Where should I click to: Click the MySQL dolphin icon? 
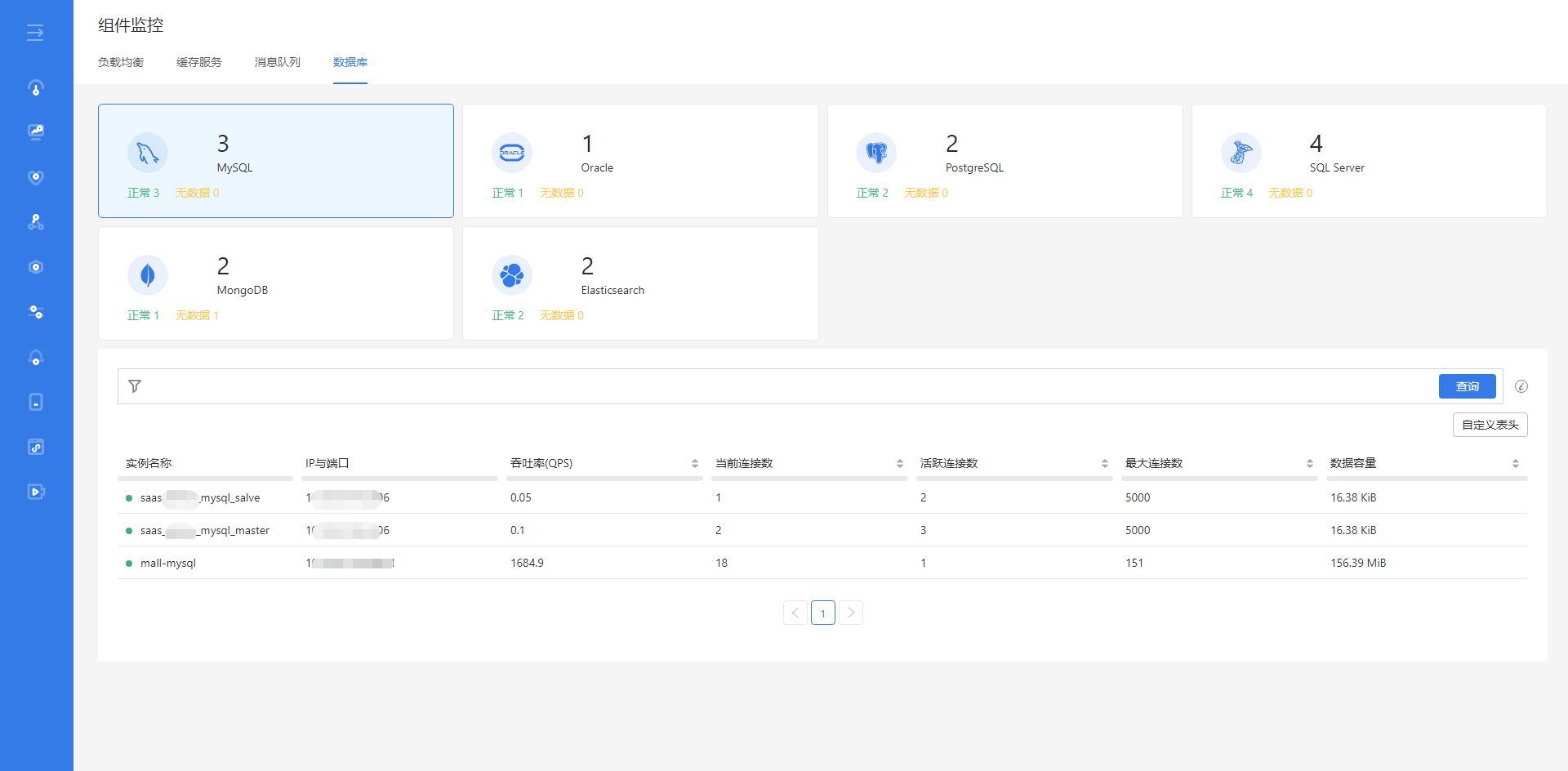click(x=148, y=153)
